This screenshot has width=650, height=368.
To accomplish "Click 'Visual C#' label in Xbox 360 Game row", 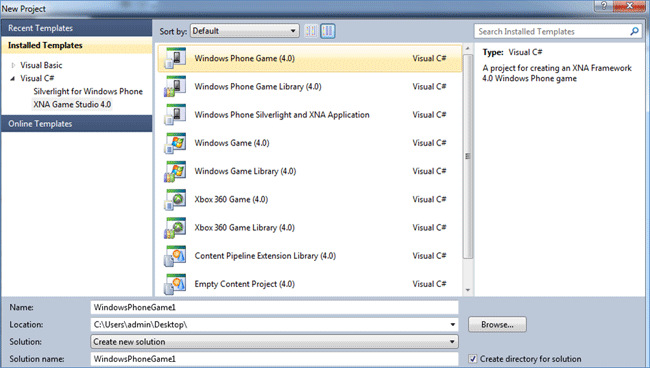I will [429, 199].
